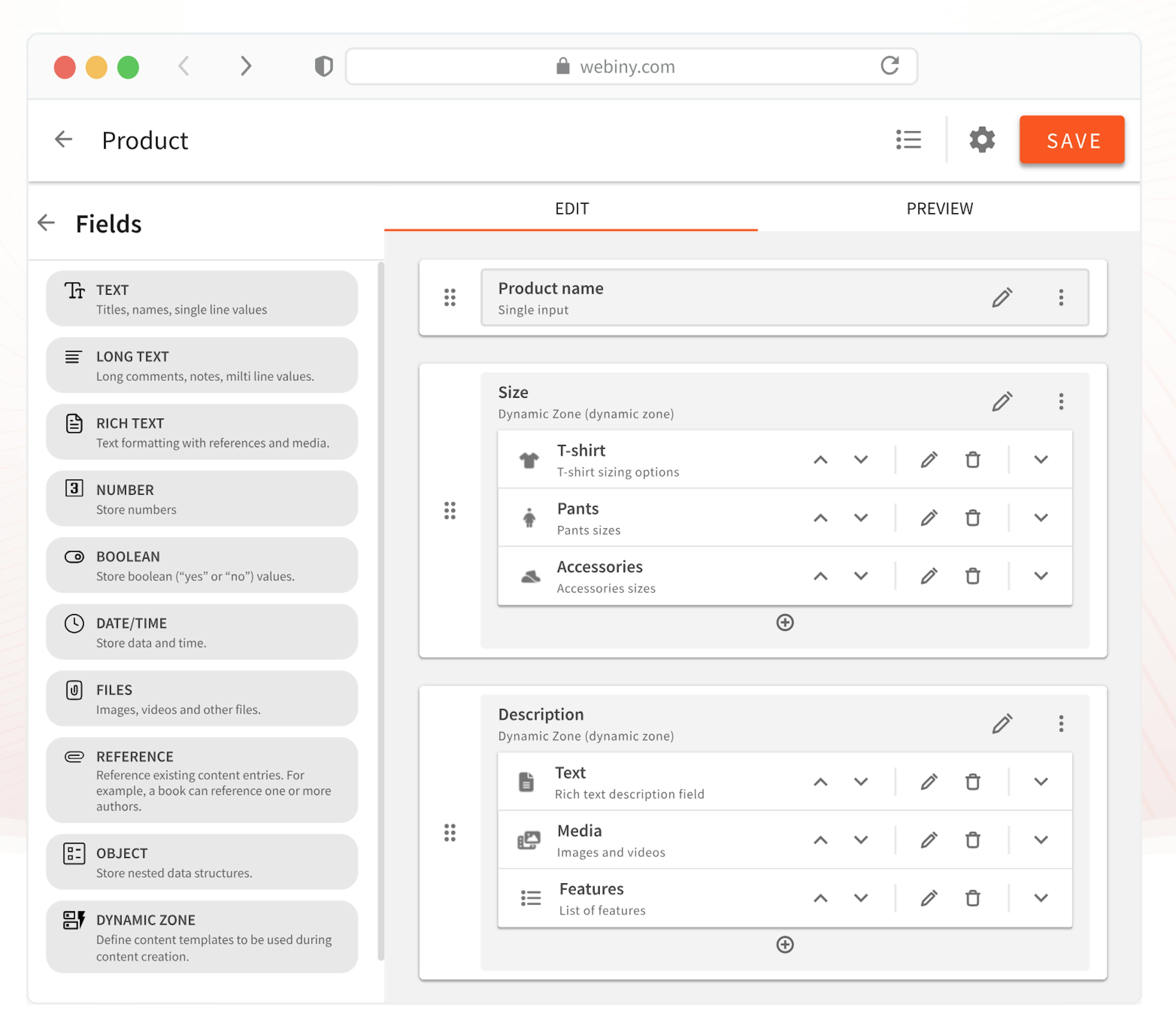Image resolution: width=1176 pixels, height=1032 pixels.
Task: Add a template with the plus icon under Accessories
Action: point(785,623)
